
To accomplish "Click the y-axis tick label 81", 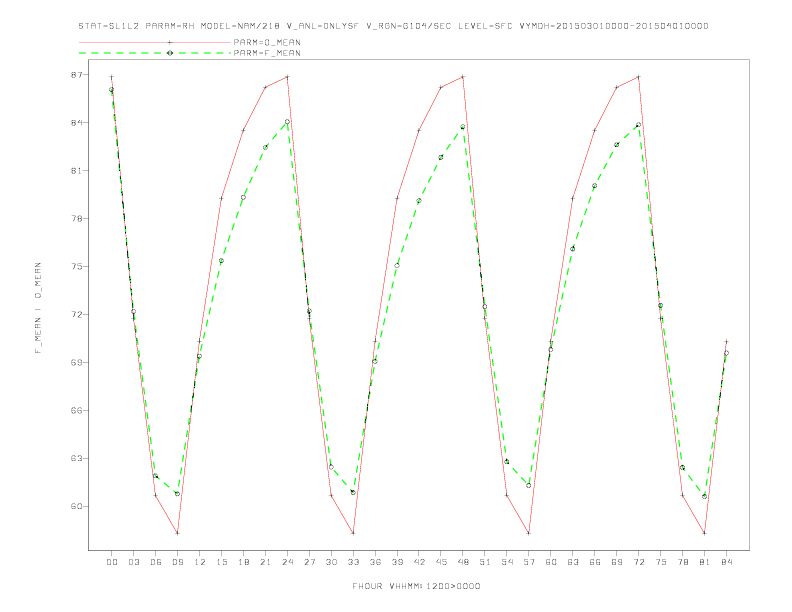I will [x=76, y=171].
